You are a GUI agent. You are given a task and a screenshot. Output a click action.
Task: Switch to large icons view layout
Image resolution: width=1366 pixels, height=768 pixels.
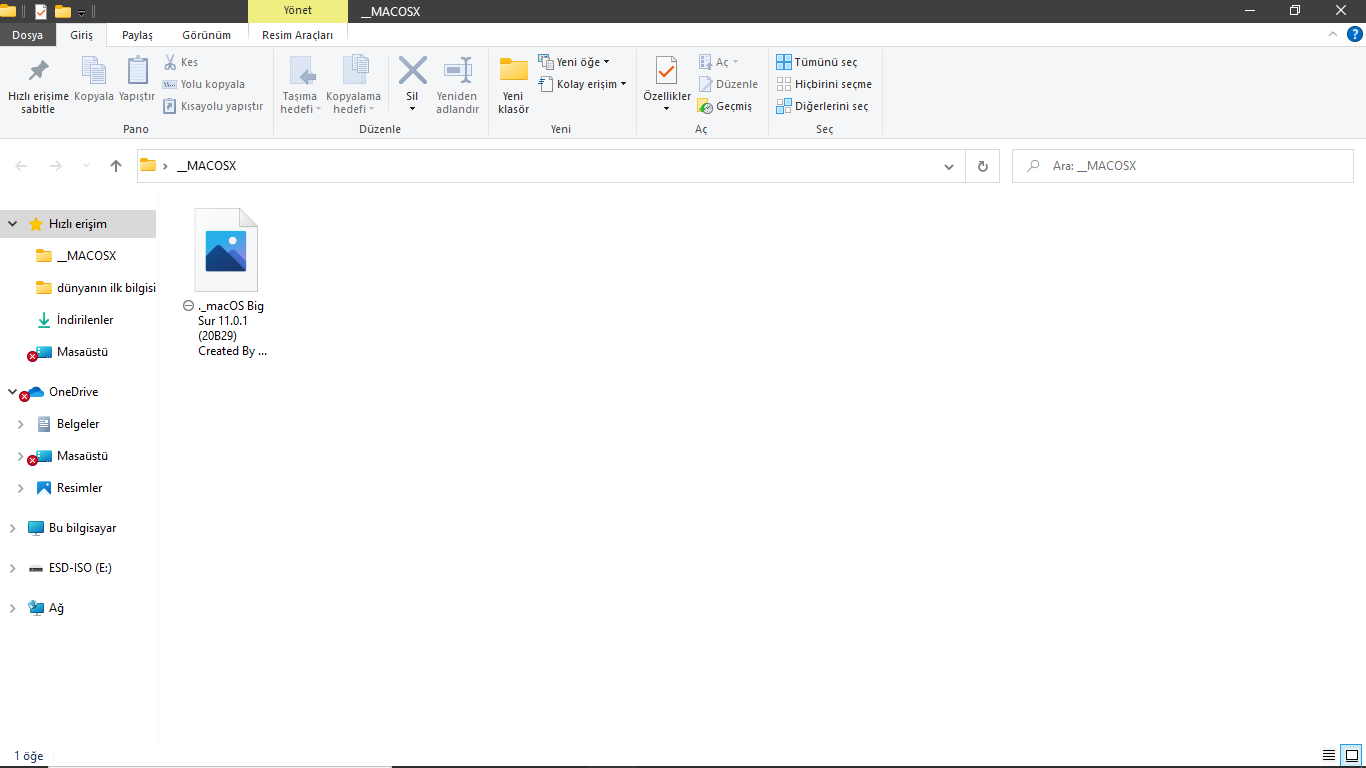(1350, 756)
